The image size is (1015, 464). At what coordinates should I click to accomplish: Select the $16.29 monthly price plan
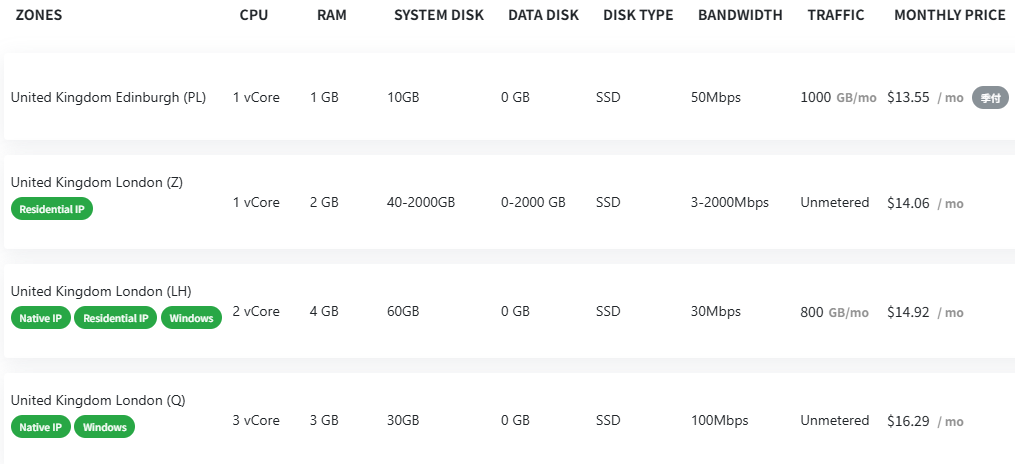(908, 421)
